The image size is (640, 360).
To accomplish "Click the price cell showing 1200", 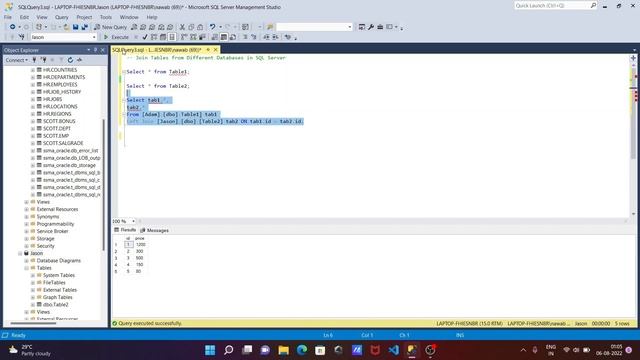I will [x=140, y=244].
